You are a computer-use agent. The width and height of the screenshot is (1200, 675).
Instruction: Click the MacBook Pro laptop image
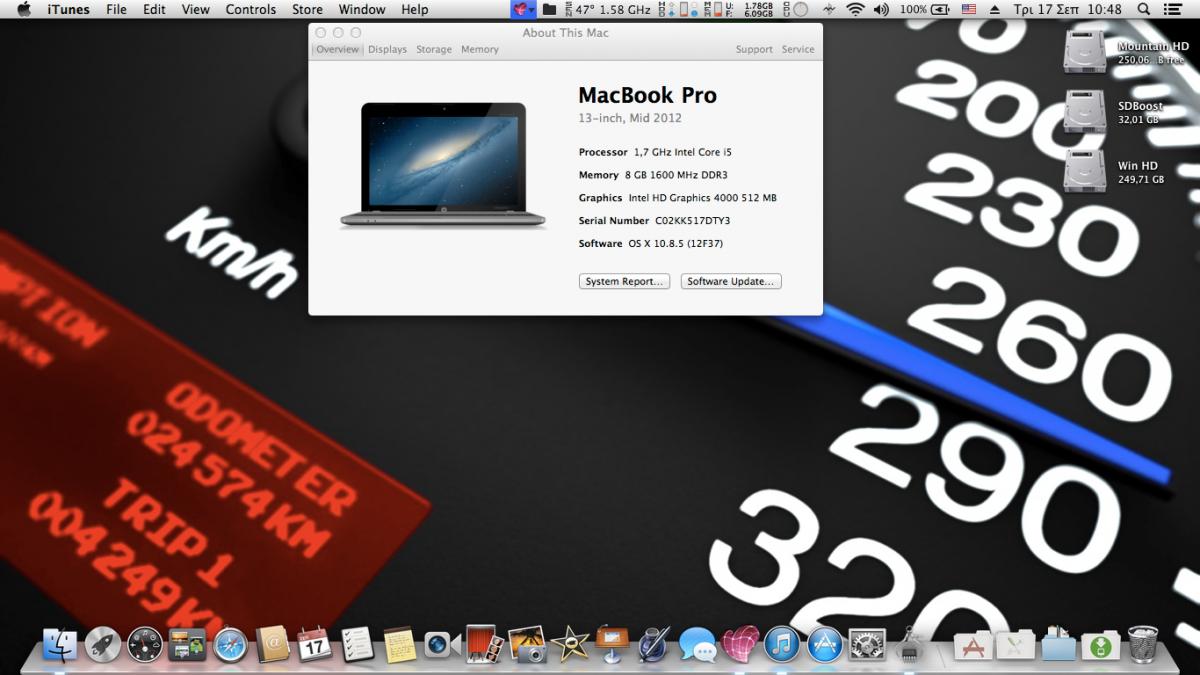point(443,164)
